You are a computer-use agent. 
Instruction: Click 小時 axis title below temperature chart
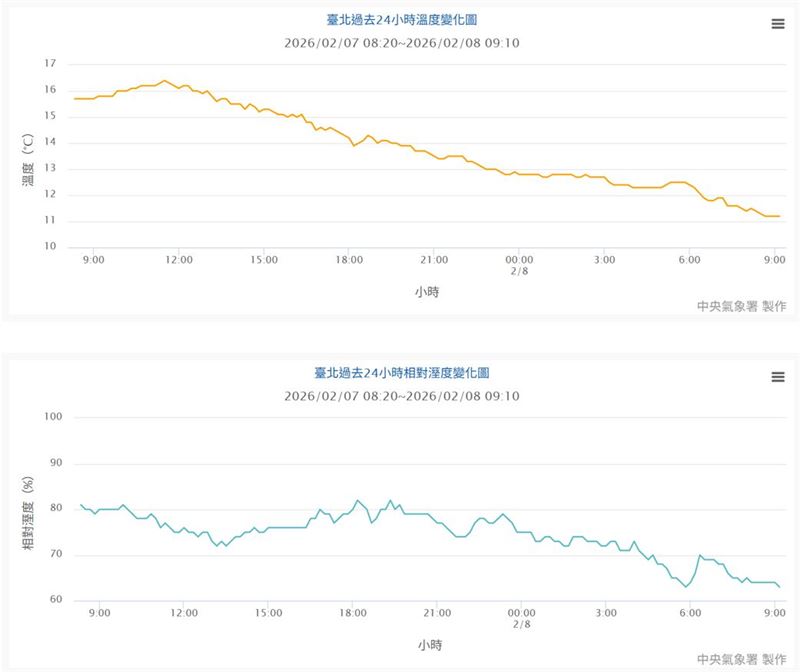(427, 293)
